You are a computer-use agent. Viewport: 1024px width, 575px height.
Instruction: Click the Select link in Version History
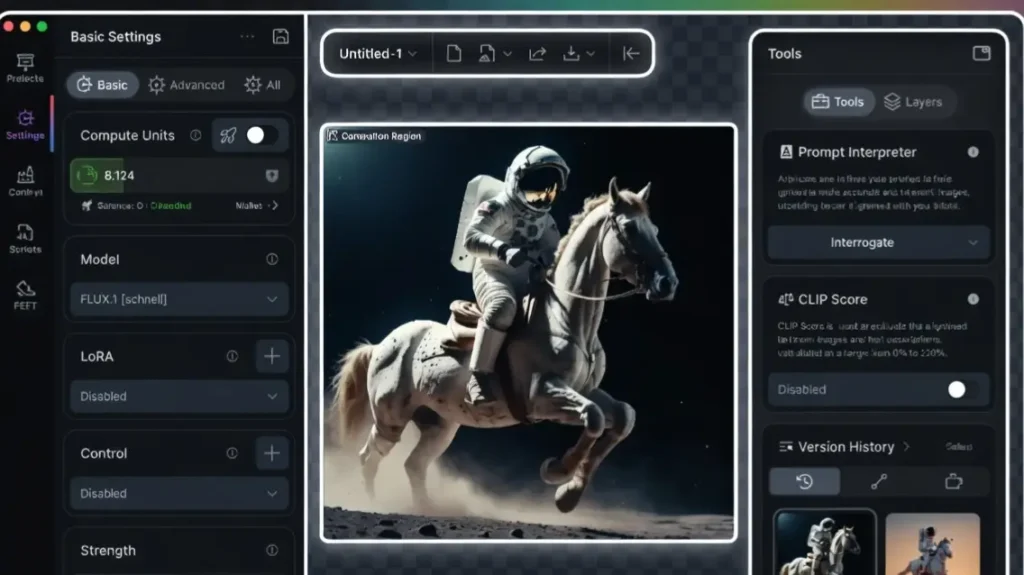point(958,447)
